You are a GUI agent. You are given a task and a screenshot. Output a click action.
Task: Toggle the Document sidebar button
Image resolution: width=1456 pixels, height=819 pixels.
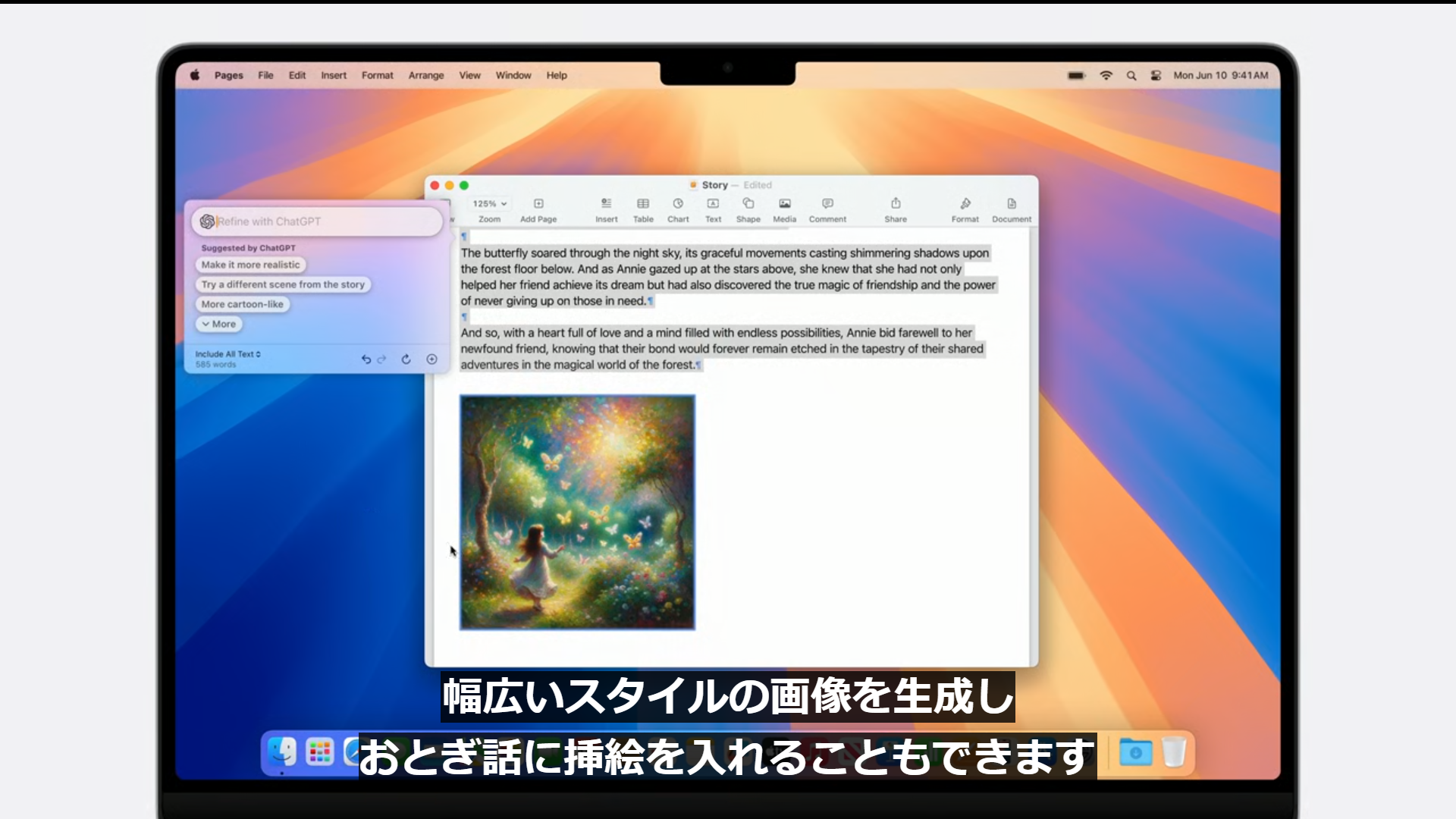coord(1011,204)
